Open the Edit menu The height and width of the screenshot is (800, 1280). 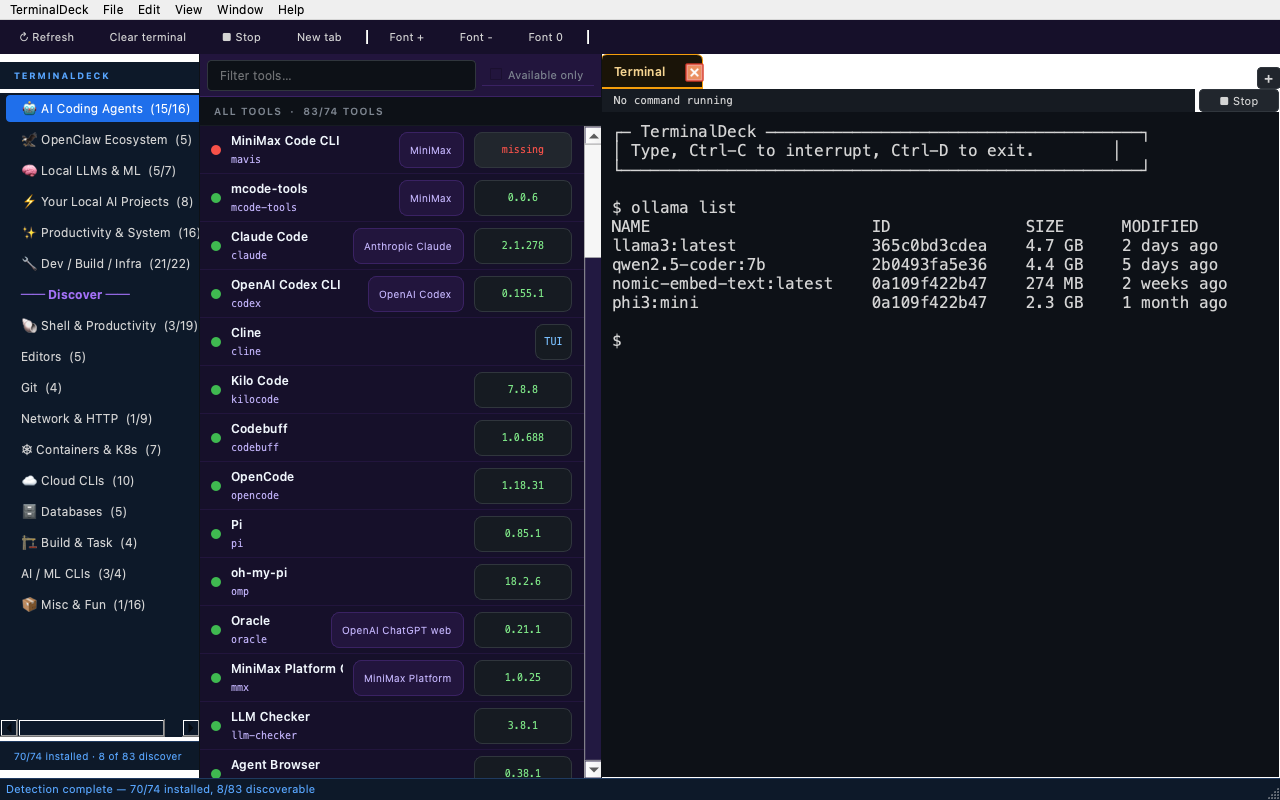tap(149, 10)
